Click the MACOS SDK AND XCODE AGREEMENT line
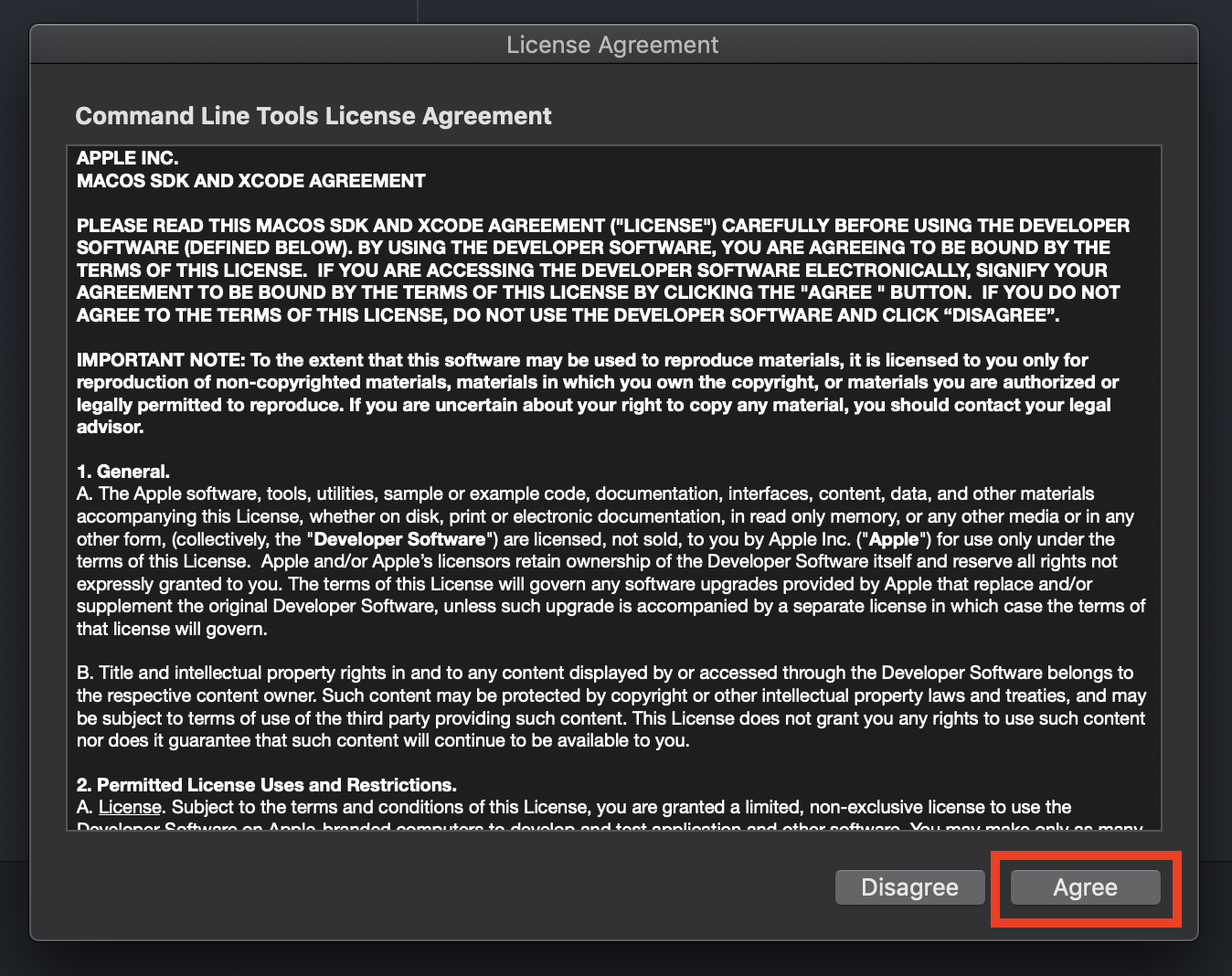Screen dimensions: 1232x976 pyautogui.click(x=250, y=181)
